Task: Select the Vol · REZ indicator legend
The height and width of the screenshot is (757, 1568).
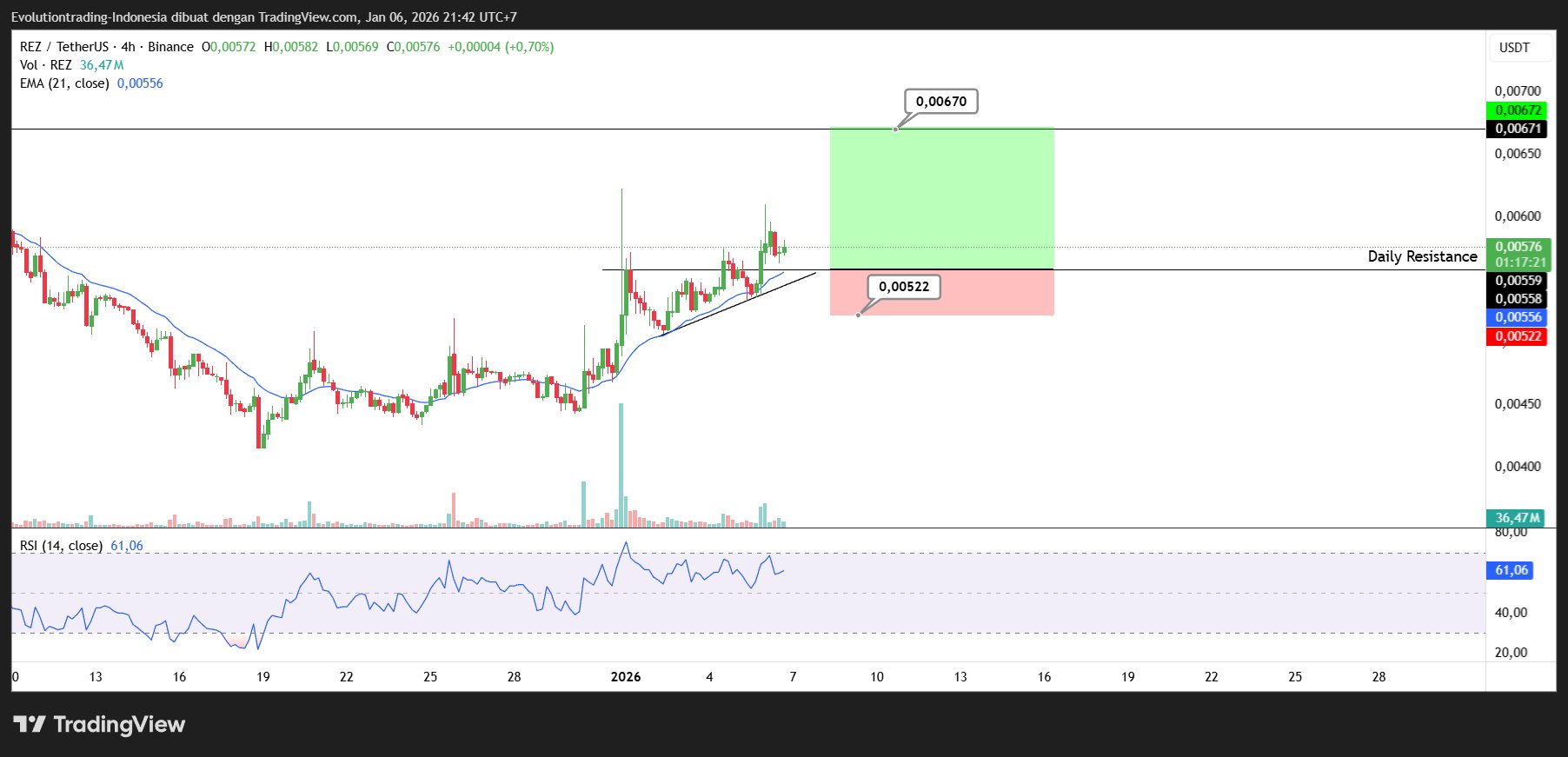Action: (46, 65)
